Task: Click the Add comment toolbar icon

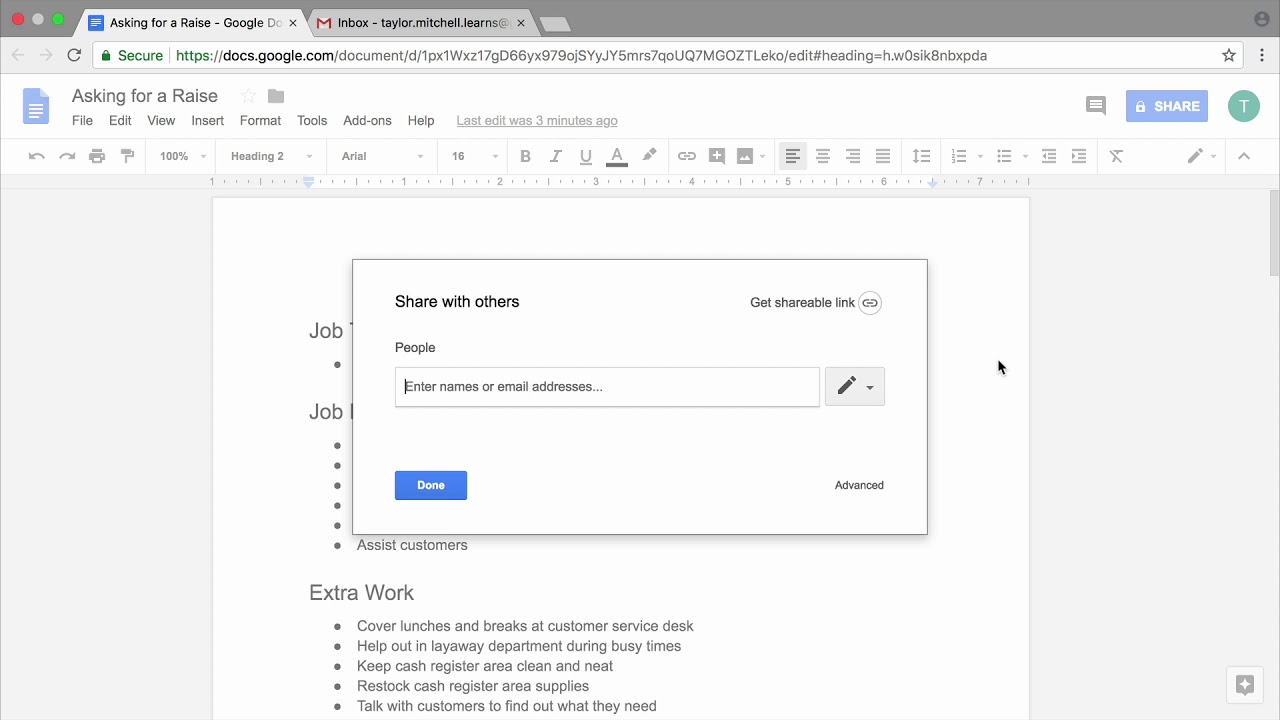Action: (717, 156)
